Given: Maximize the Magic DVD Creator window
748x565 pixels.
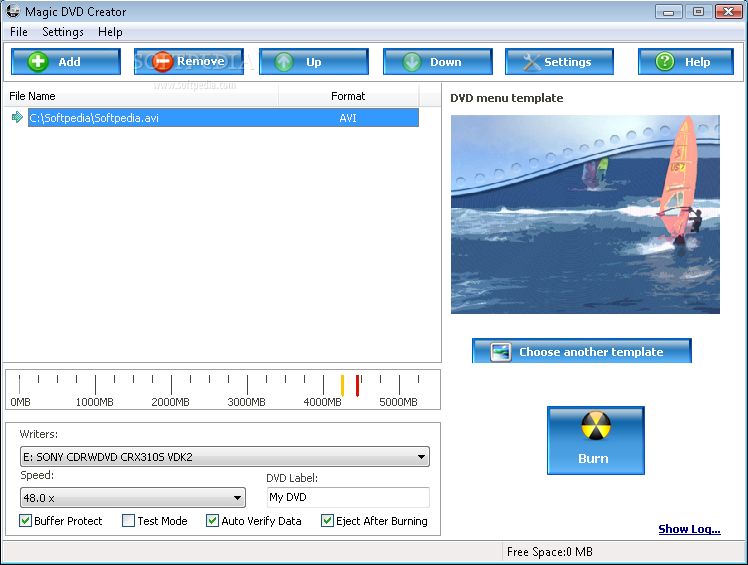Looking at the screenshot, I should pos(698,11).
